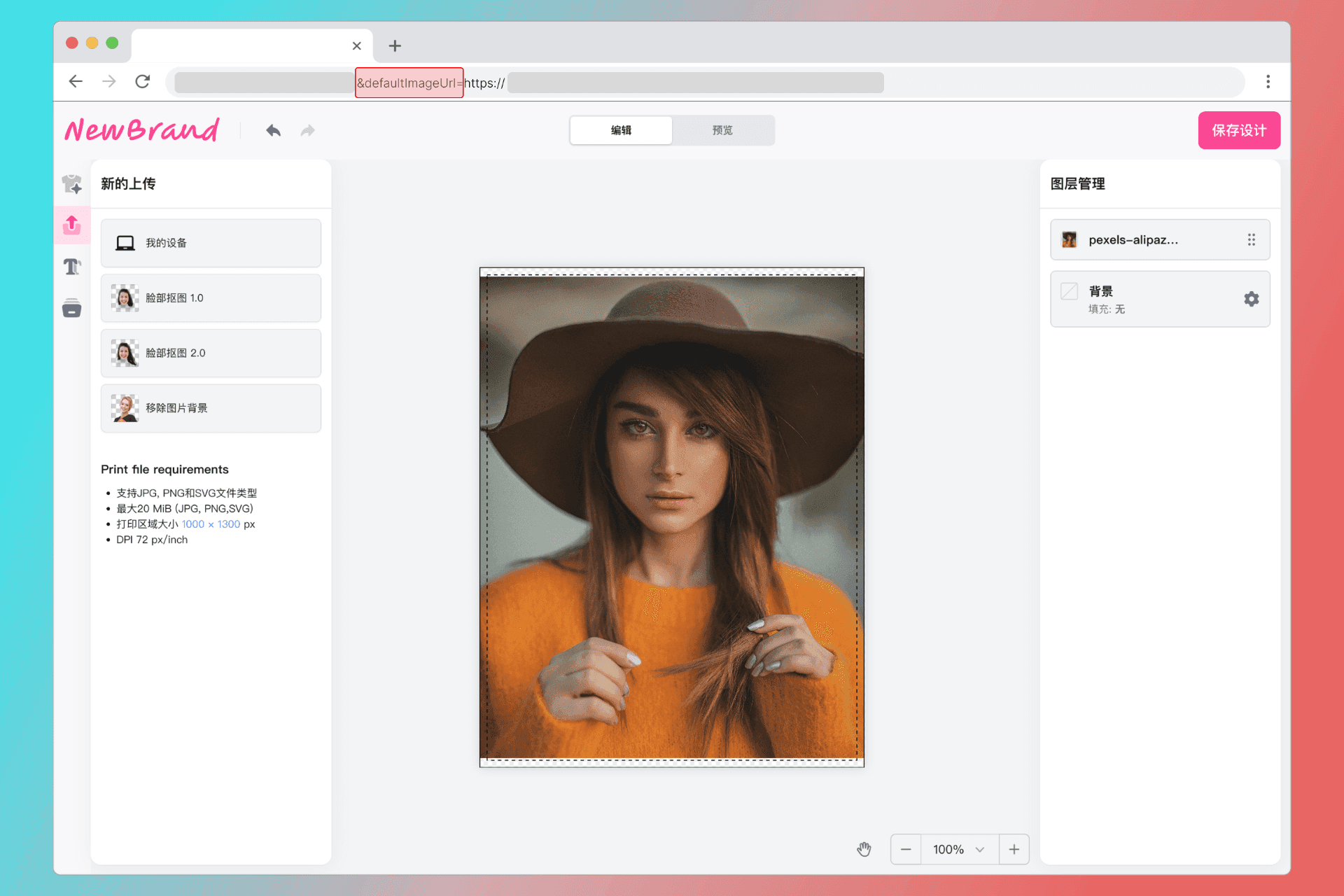Click the background fill swatch
Viewport: 1344px width, 896px height.
[x=1069, y=291]
